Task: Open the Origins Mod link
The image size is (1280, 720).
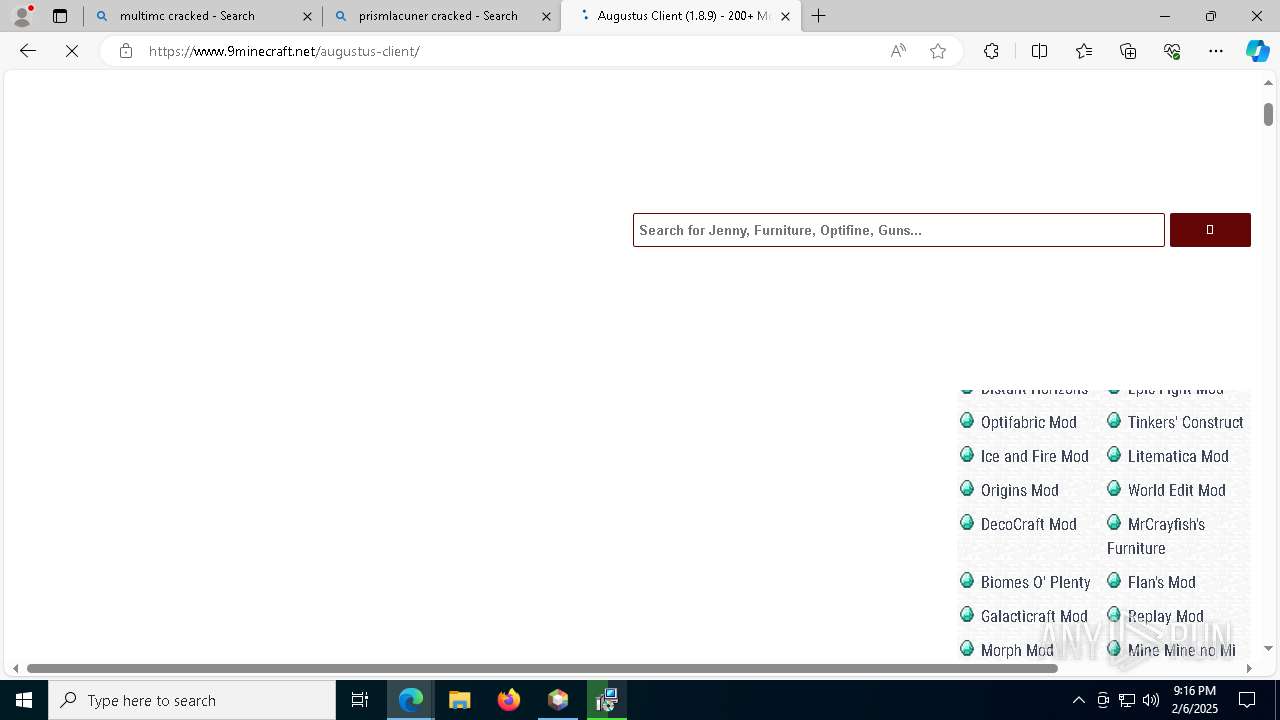Action: [1019, 490]
